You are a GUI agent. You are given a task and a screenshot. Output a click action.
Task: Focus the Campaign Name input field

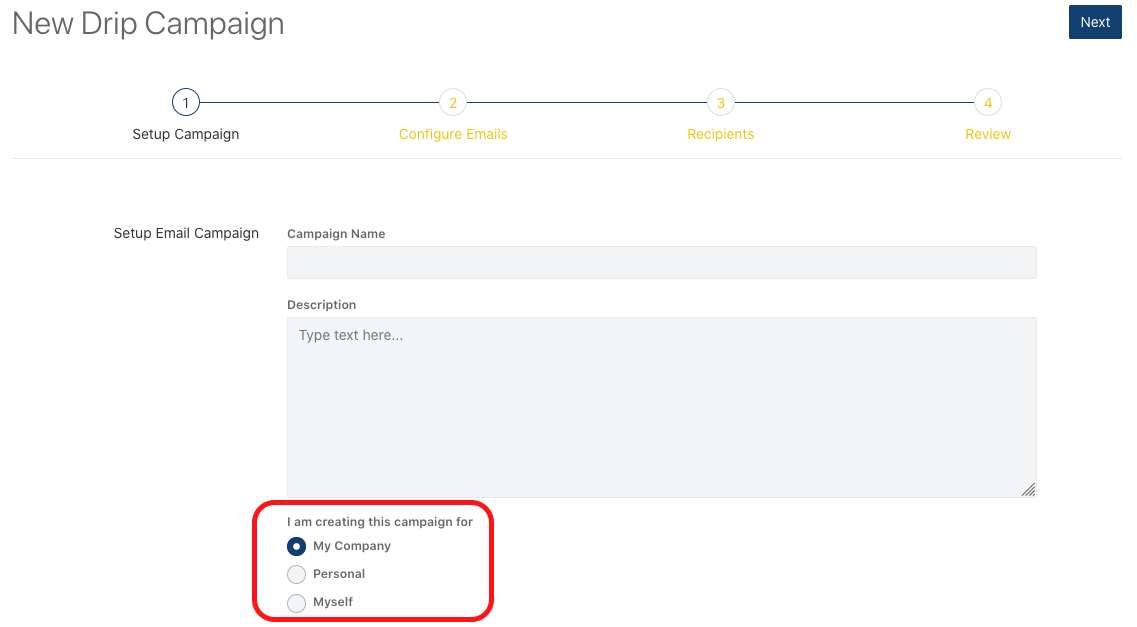coord(661,262)
